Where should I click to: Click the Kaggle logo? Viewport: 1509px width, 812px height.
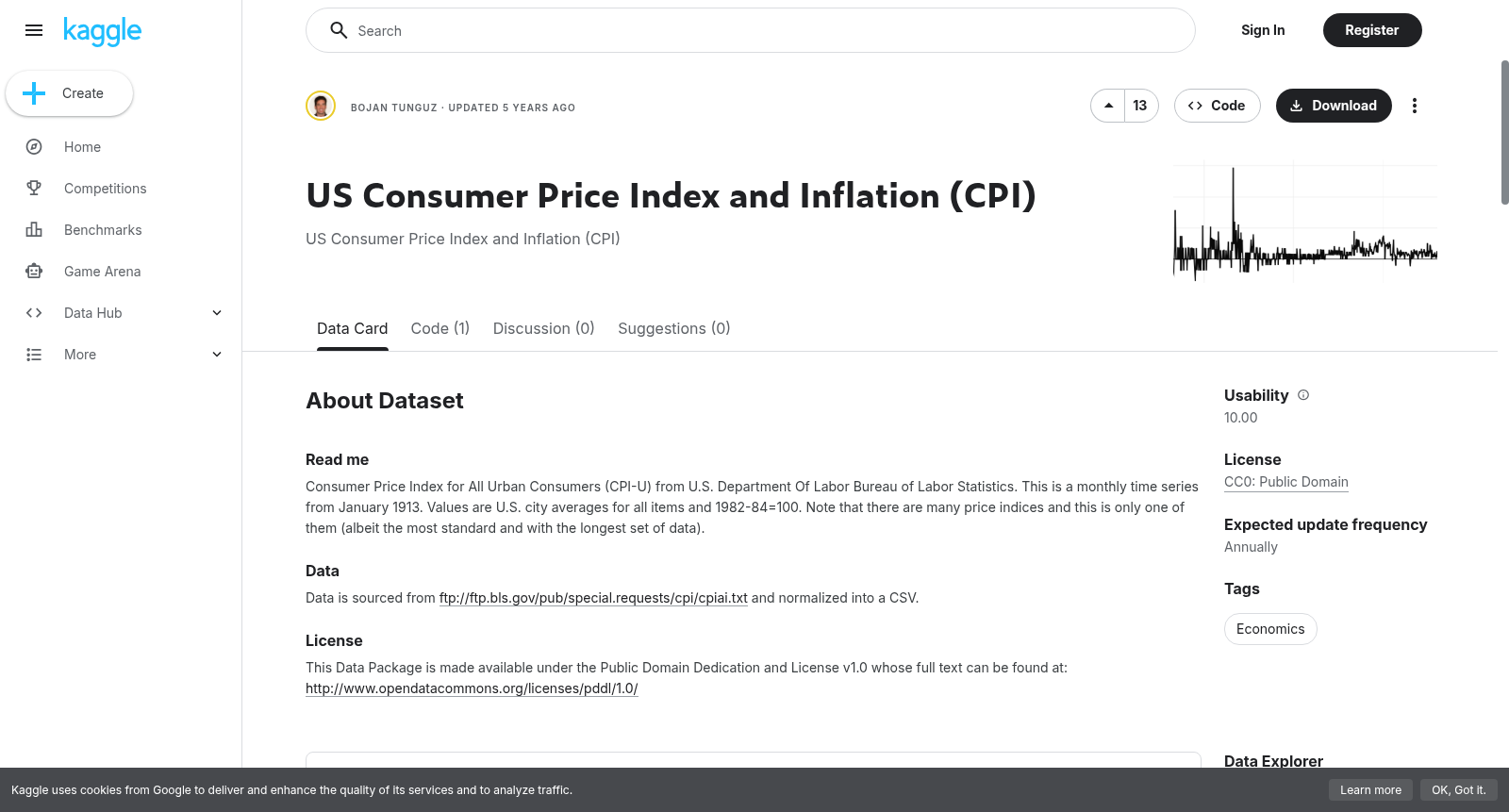click(102, 31)
